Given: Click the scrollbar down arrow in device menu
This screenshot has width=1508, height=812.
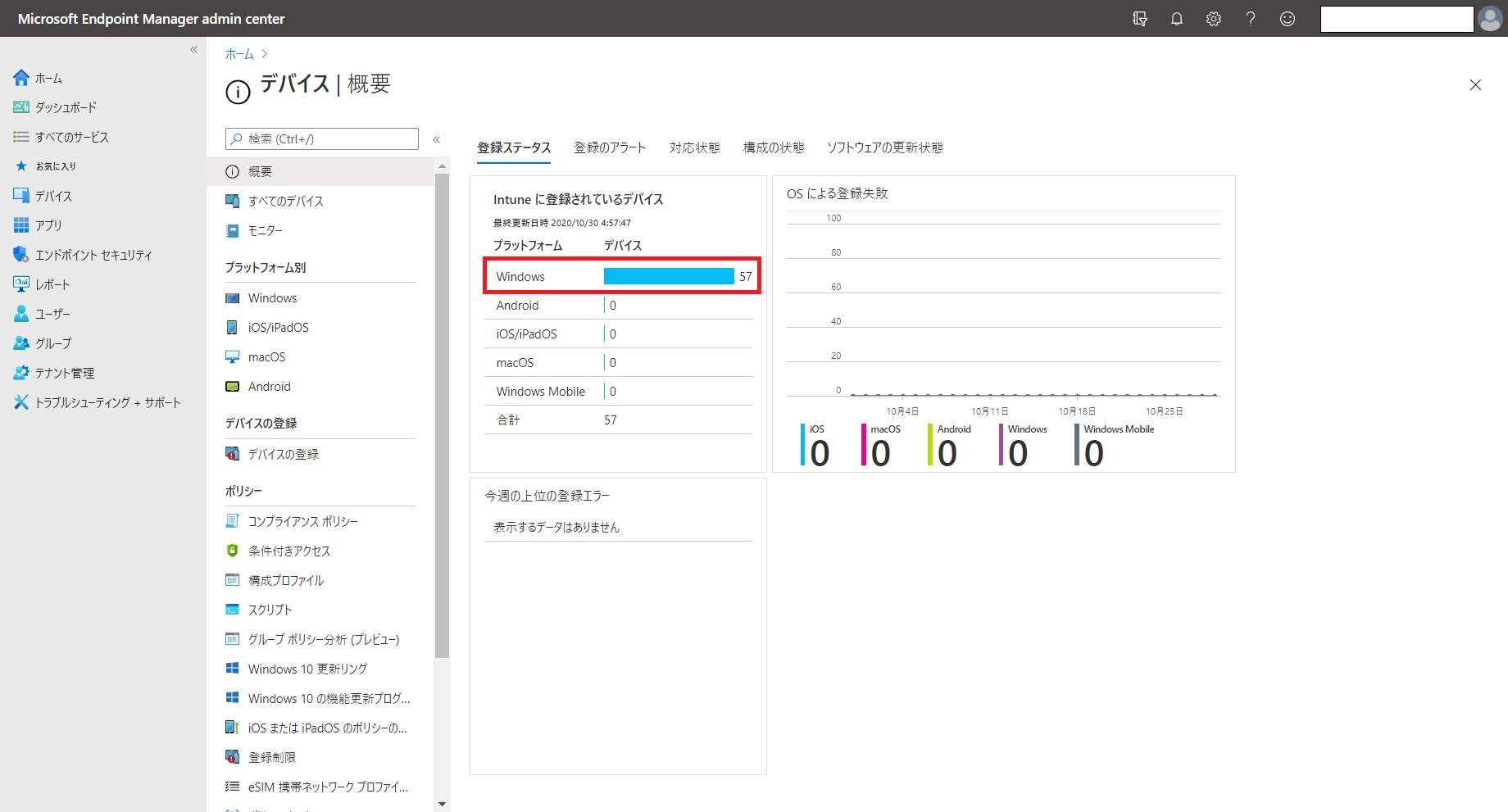Looking at the screenshot, I should point(443,804).
